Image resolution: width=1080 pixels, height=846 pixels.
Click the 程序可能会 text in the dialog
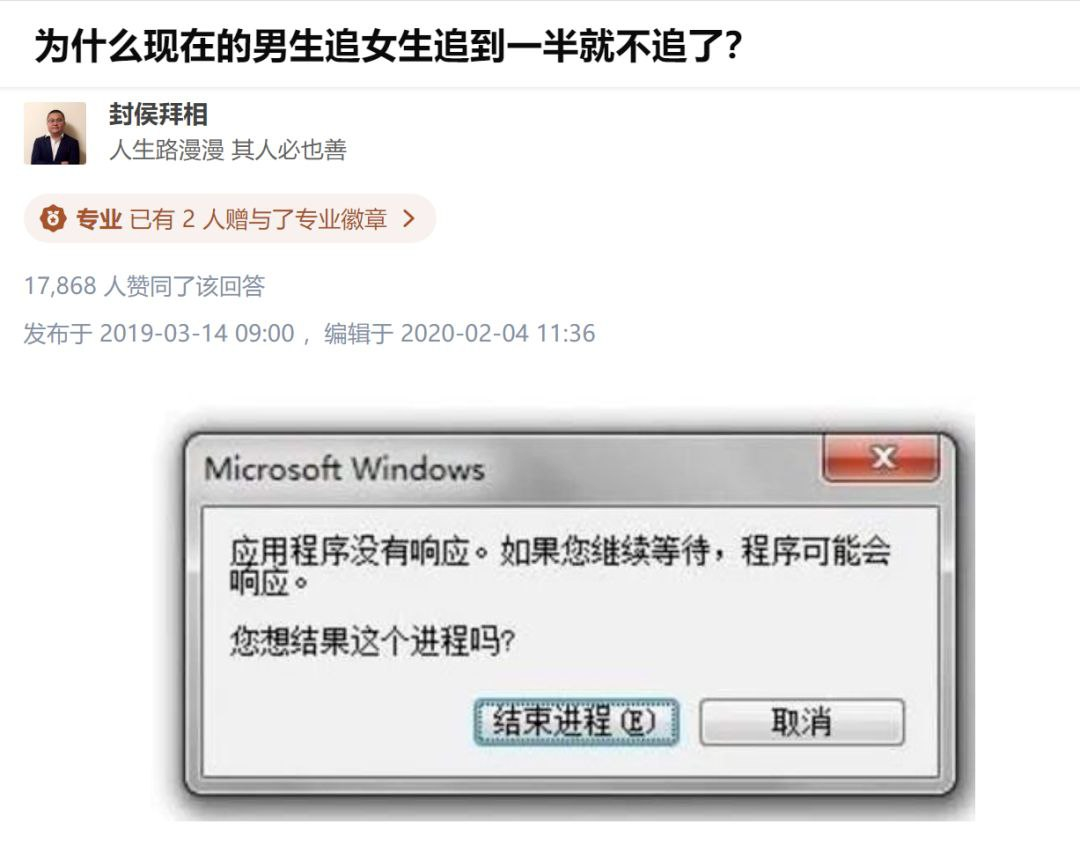point(816,551)
